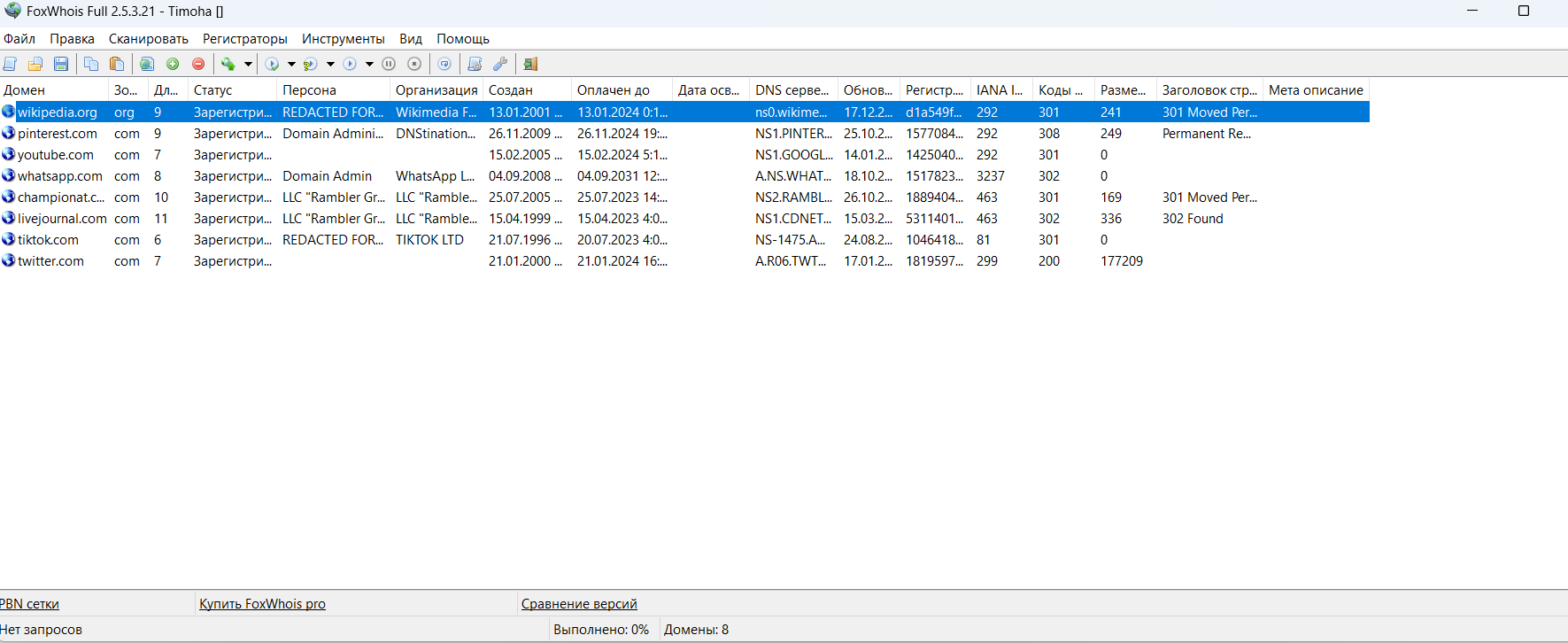Select the livejournal.com domain row
Screen dimensions: 1568x643
pyautogui.click(x=684, y=219)
